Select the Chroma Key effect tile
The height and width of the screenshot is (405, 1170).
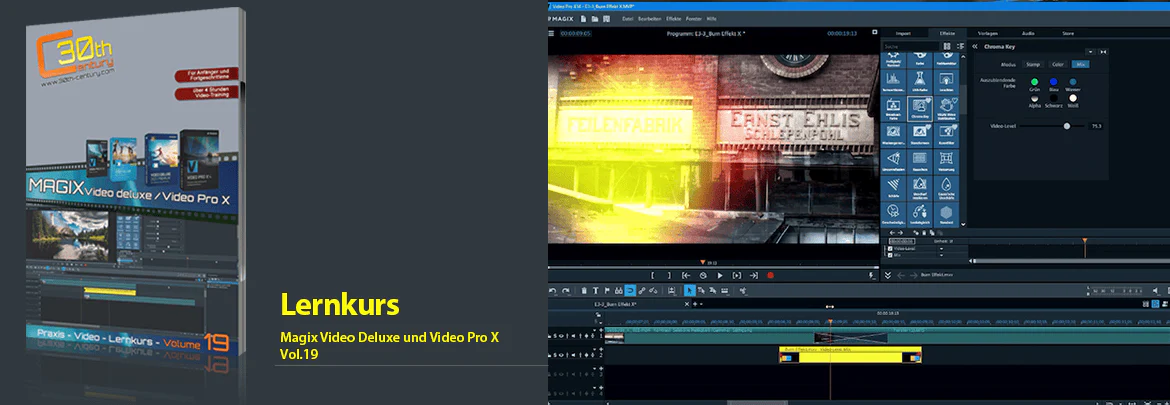pos(919,109)
